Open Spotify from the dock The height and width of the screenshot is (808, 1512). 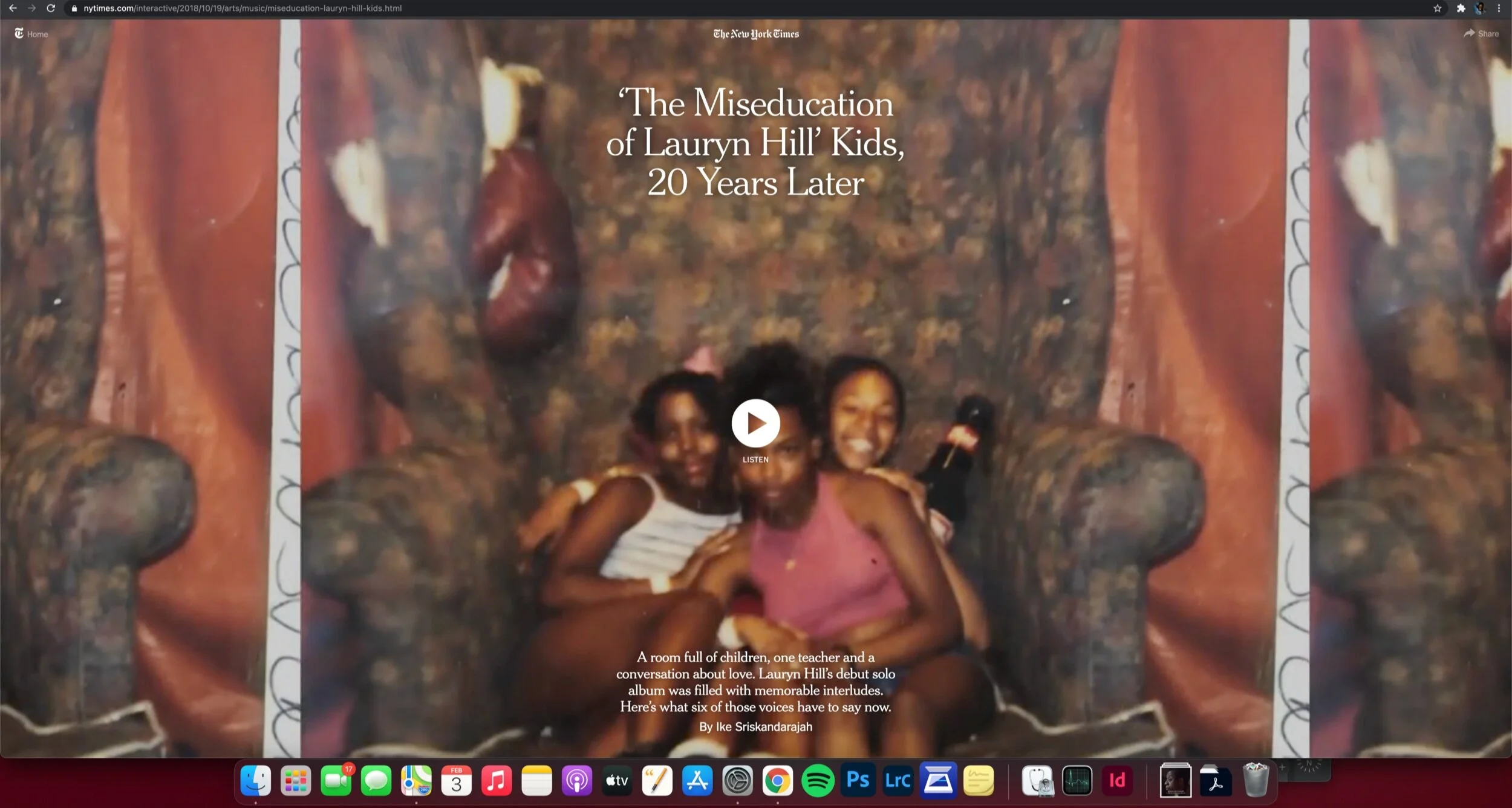point(818,781)
